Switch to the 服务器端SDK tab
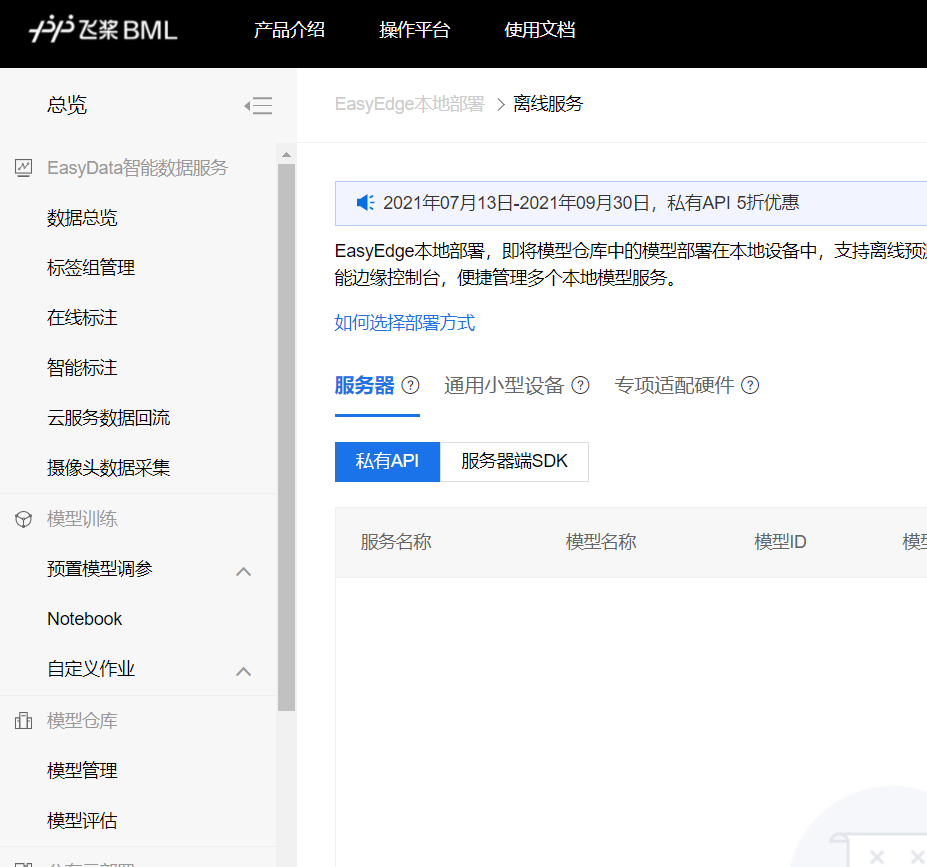Viewport: 927px width, 867px height. 513,461
